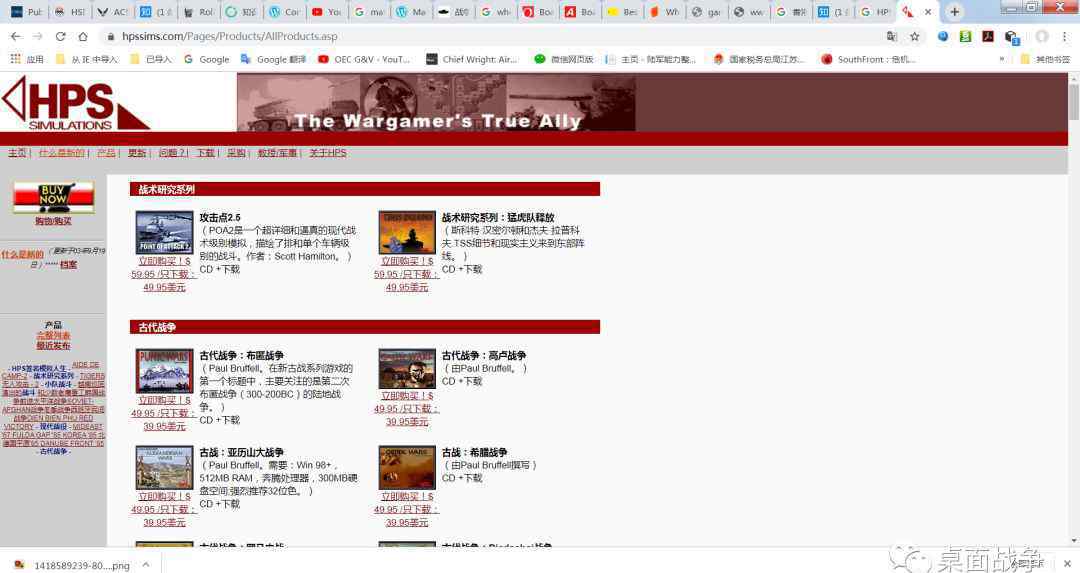Open the 从 IE 中导入 bookmark folder

click(x=87, y=59)
